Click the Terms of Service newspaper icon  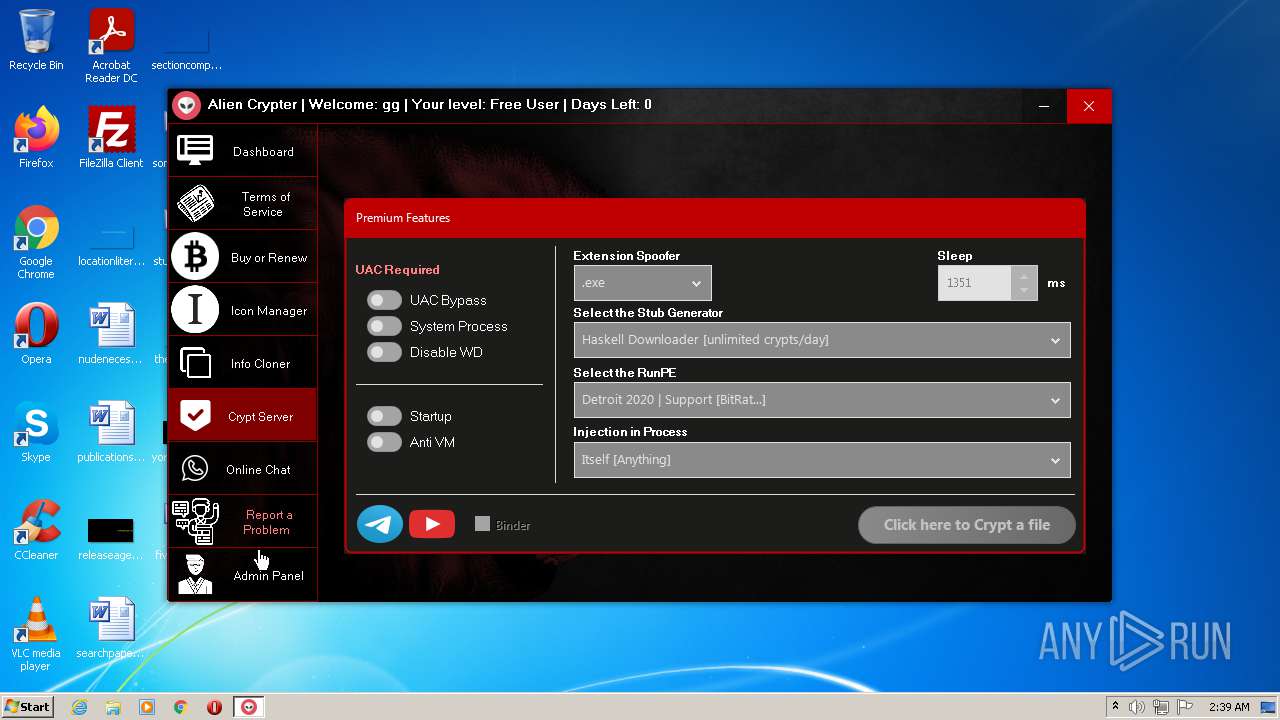pyautogui.click(x=195, y=204)
